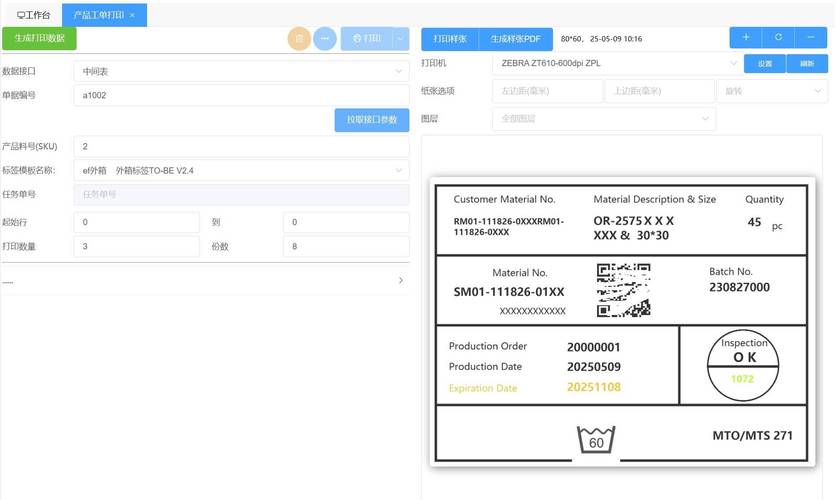Open the 旋转 rotation dropdown
This screenshot has width=837, height=500.
(x=772, y=91)
